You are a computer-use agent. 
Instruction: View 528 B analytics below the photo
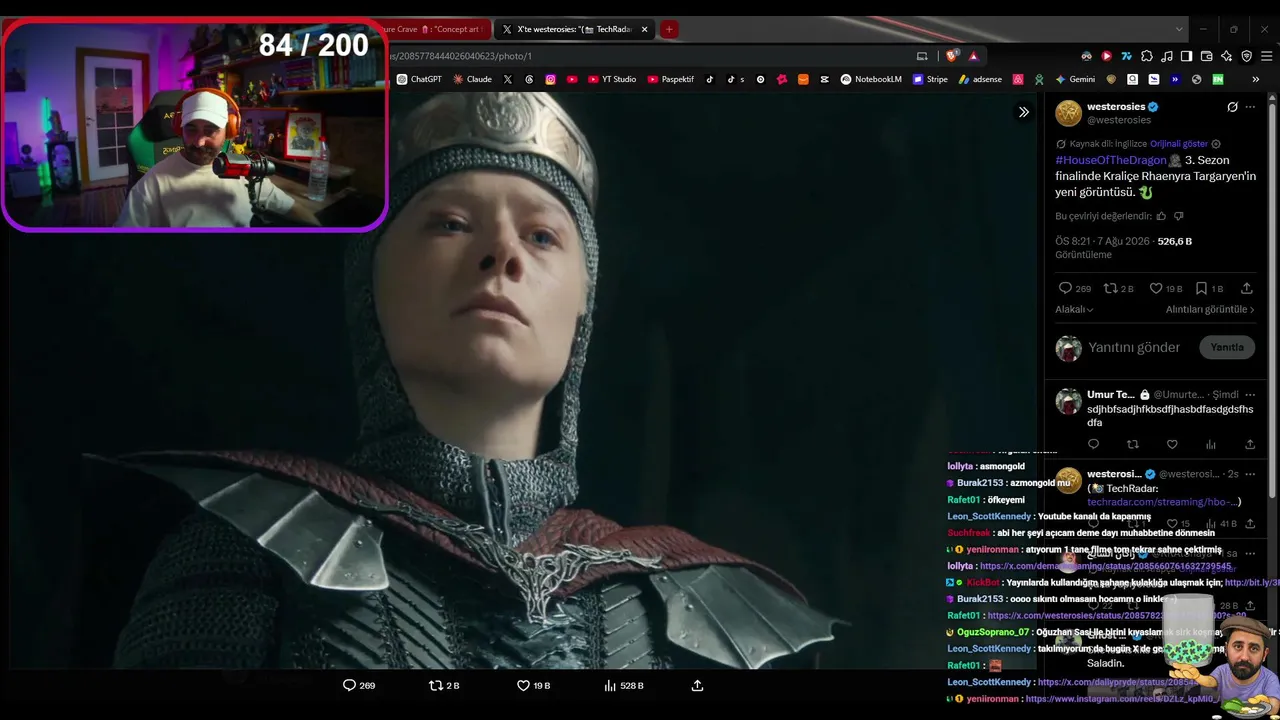(624, 685)
